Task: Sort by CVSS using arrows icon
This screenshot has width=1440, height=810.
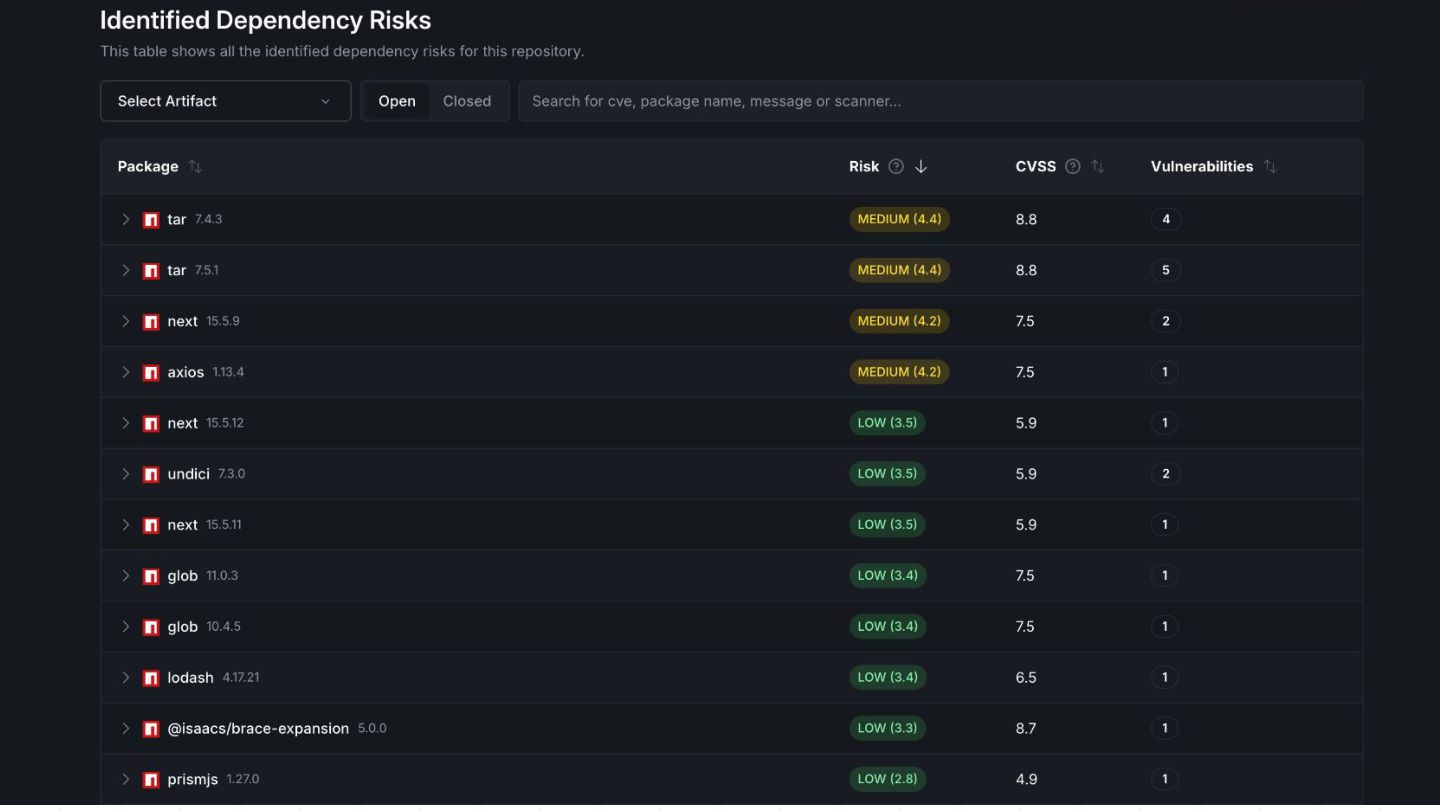Action: (1098, 167)
